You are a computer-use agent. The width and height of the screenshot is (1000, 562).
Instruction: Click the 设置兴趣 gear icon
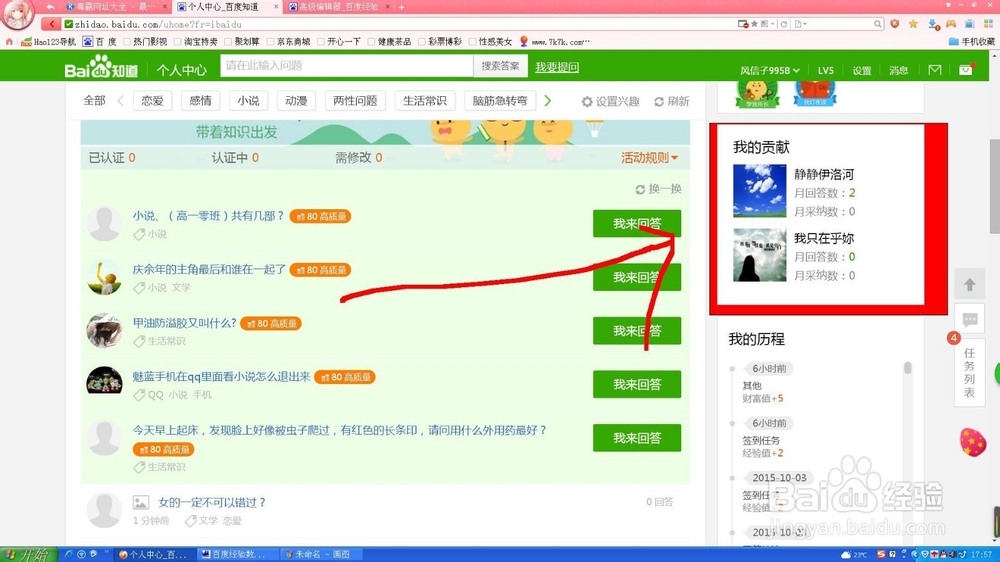(587, 101)
